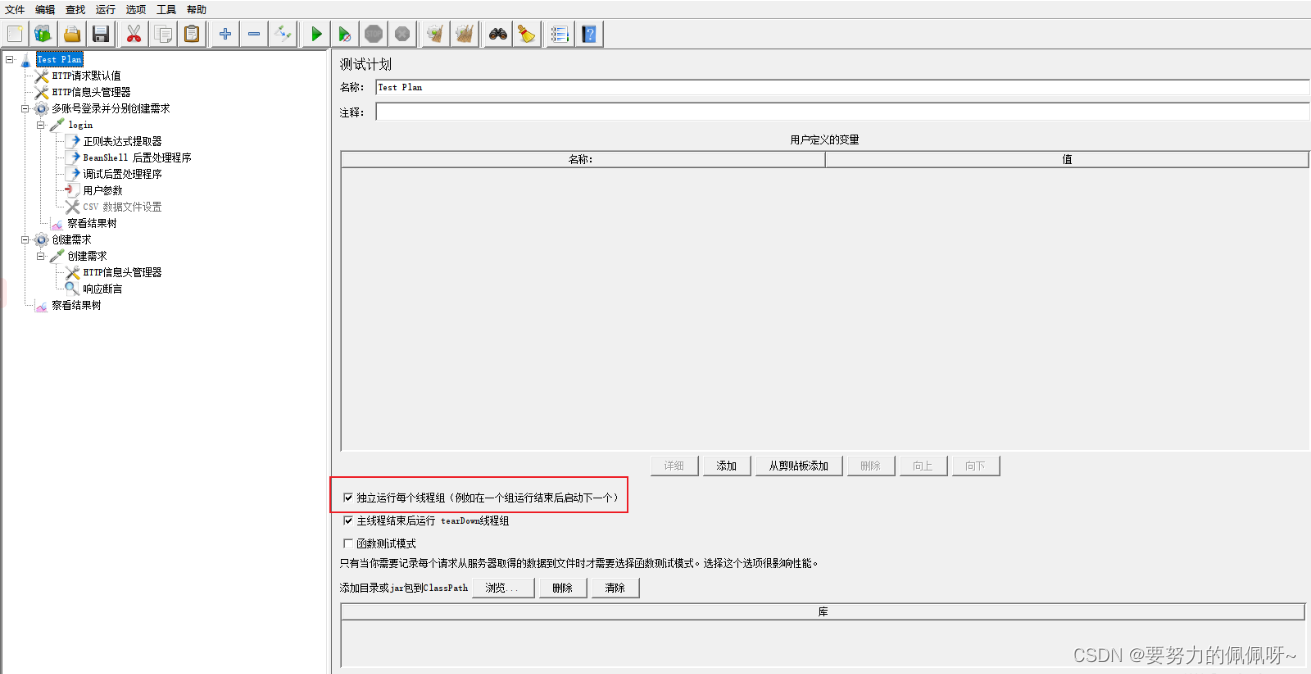This screenshot has width=1311, height=674.
Task: Select 响应断言 in the tree
Action: [x=103, y=289]
